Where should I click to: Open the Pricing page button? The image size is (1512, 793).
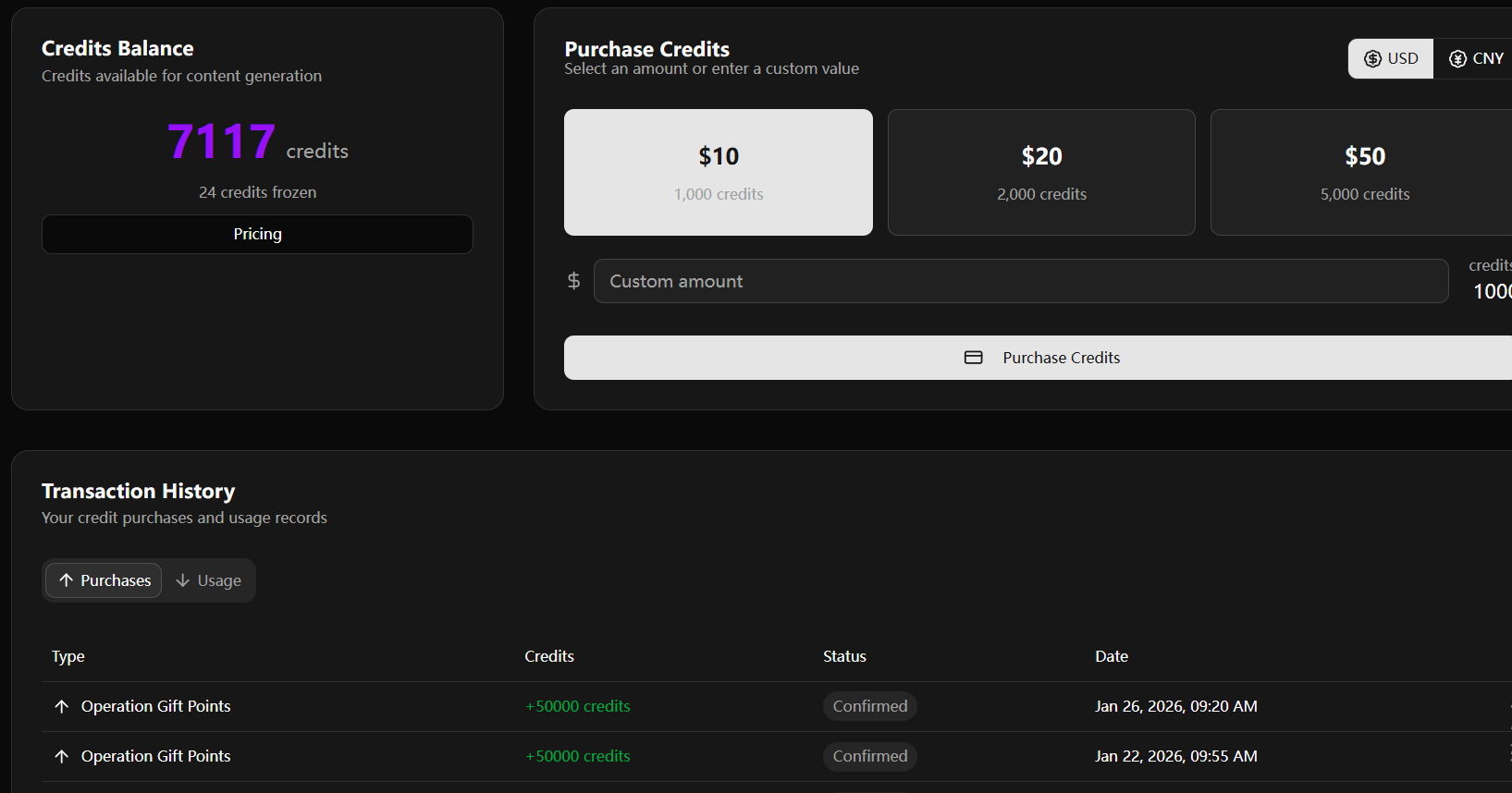point(257,235)
